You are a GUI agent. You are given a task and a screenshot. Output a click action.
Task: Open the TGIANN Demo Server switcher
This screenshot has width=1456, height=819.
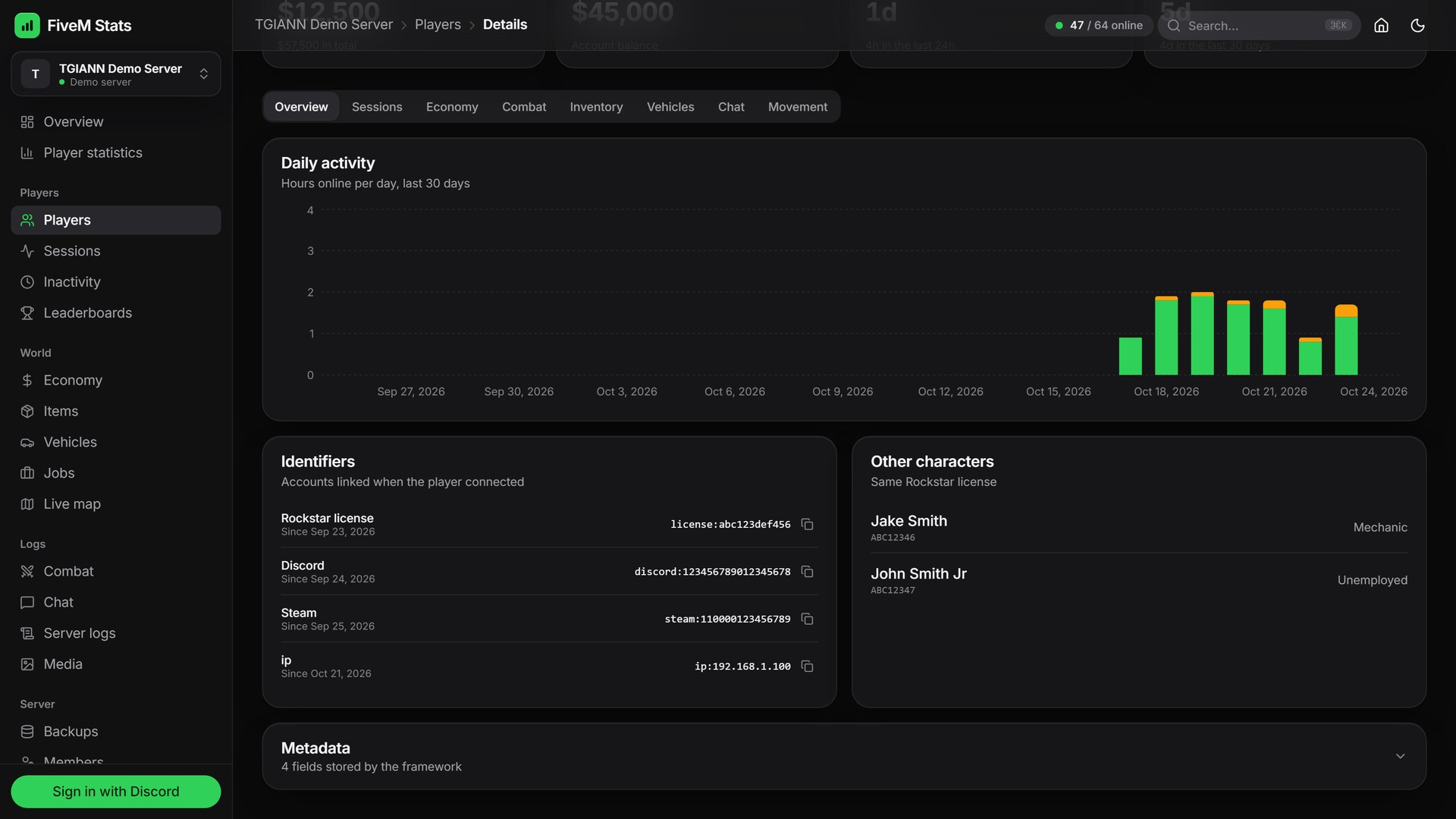[x=116, y=74]
